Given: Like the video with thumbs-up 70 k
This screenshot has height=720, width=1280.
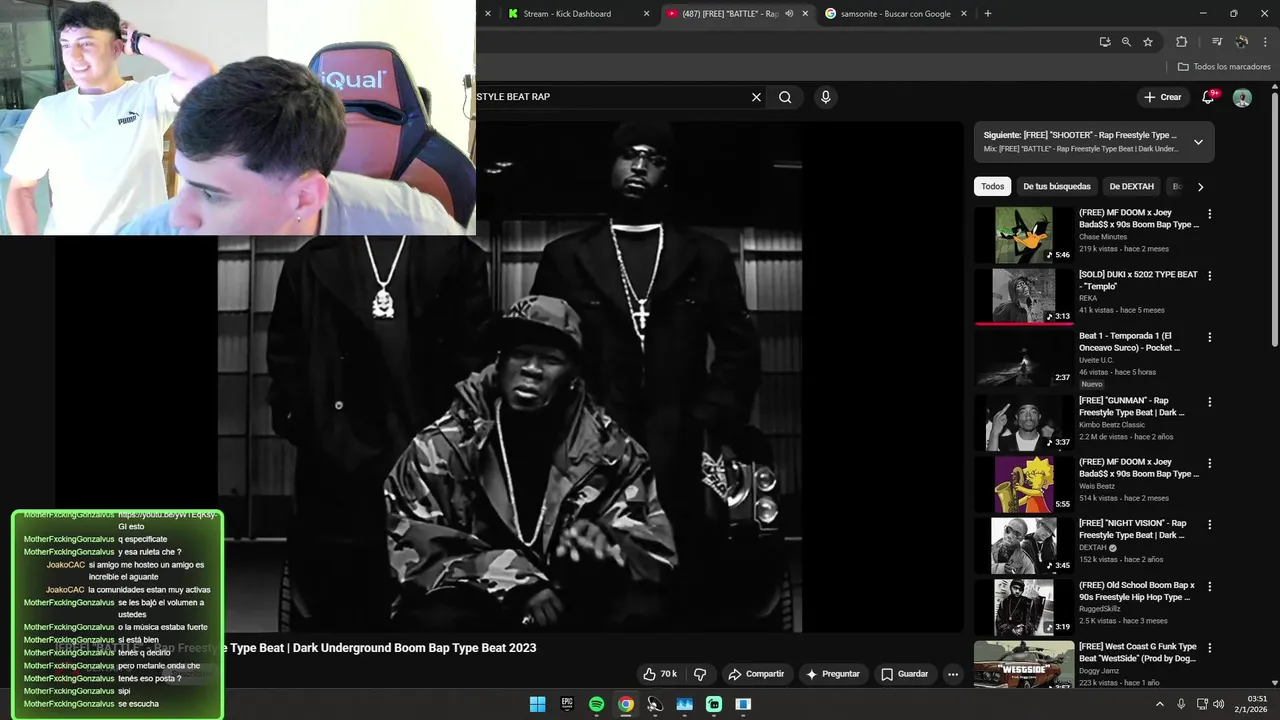Looking at the screenshot, I should coord(660,674).
